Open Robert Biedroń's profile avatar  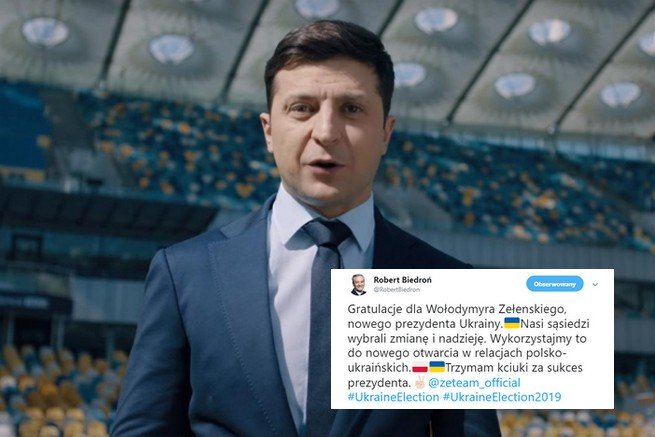point(358,285)
